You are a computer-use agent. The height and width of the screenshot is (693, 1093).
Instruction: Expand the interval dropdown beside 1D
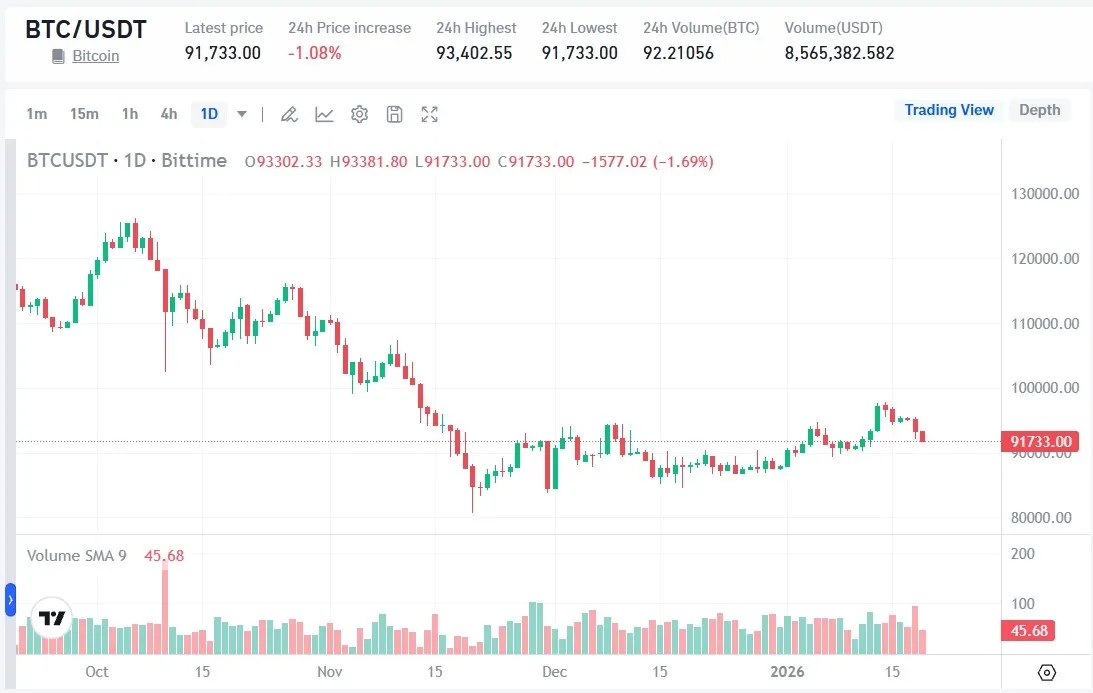coord(240,114)
